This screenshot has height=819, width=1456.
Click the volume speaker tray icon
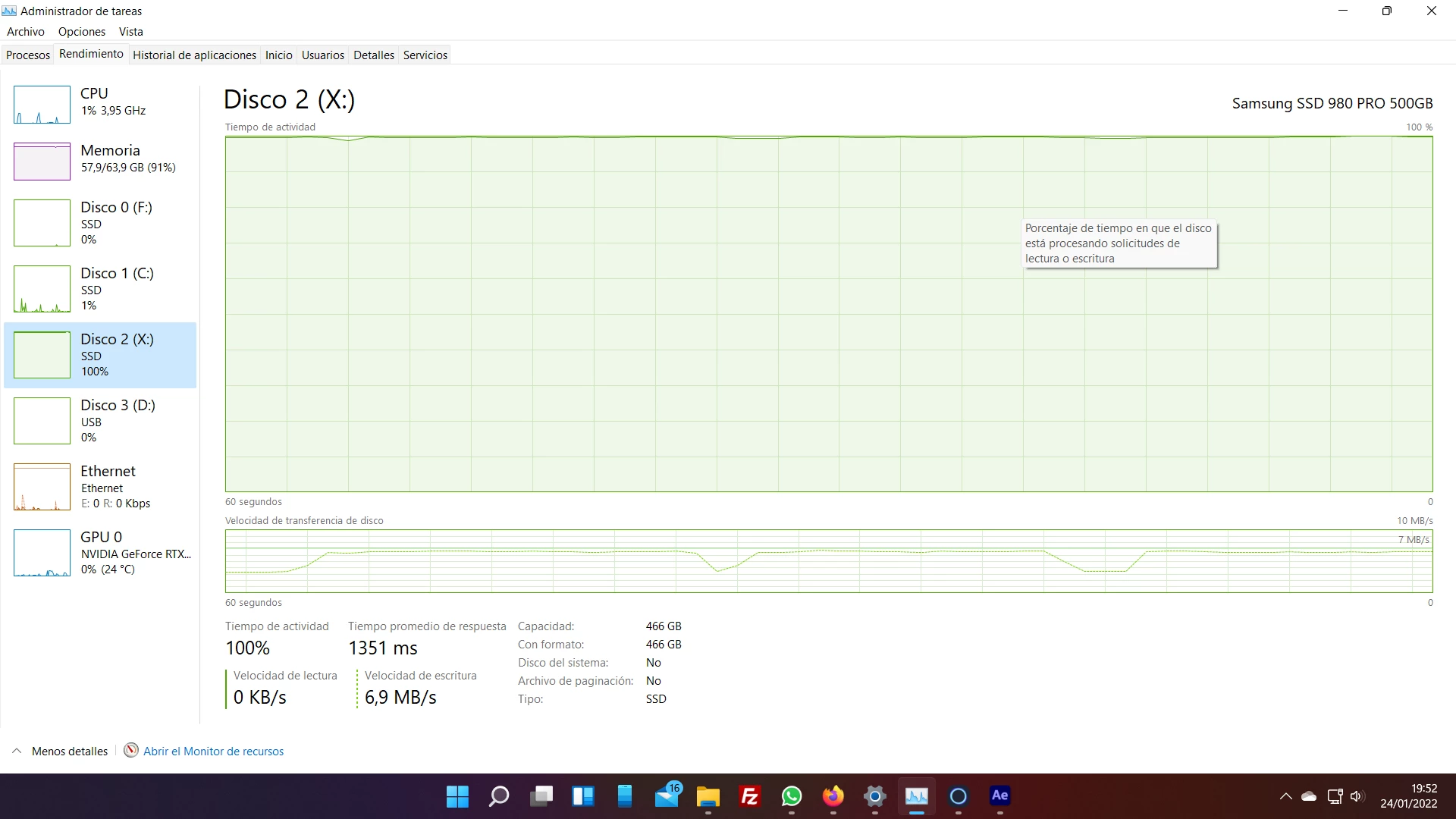(1357, 796)
